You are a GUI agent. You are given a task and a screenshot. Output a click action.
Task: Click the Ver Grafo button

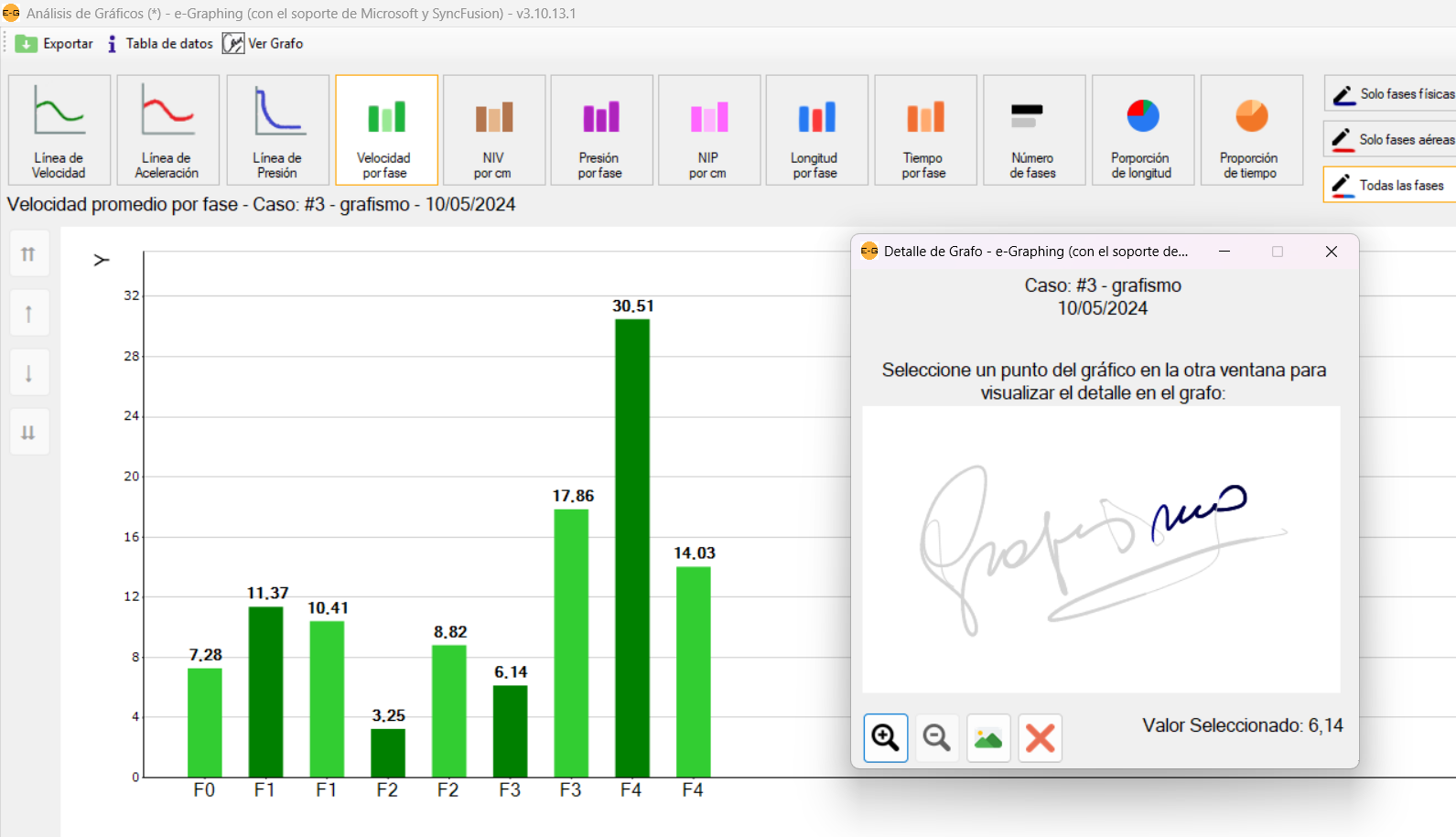coord(264,44)
